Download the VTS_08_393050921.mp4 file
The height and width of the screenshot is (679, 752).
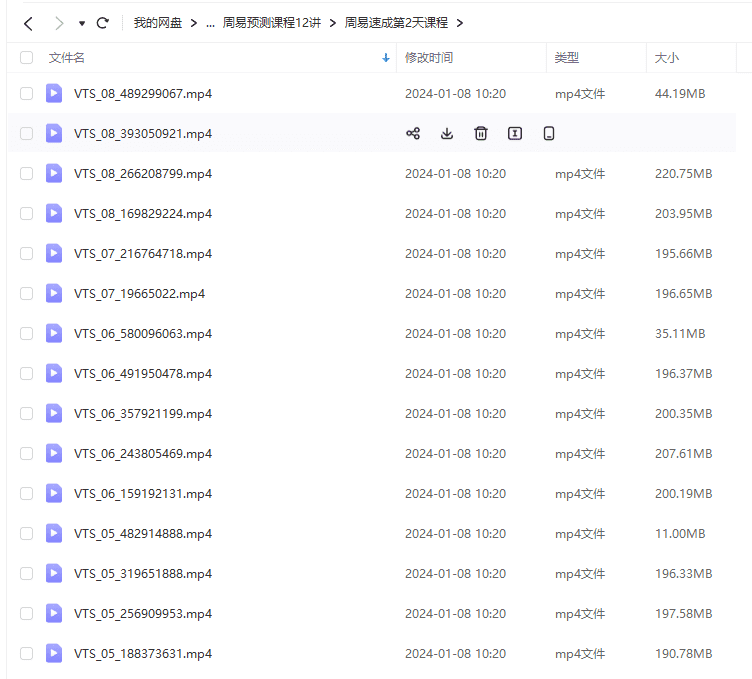pyautogui.click(x=447, y=133)
